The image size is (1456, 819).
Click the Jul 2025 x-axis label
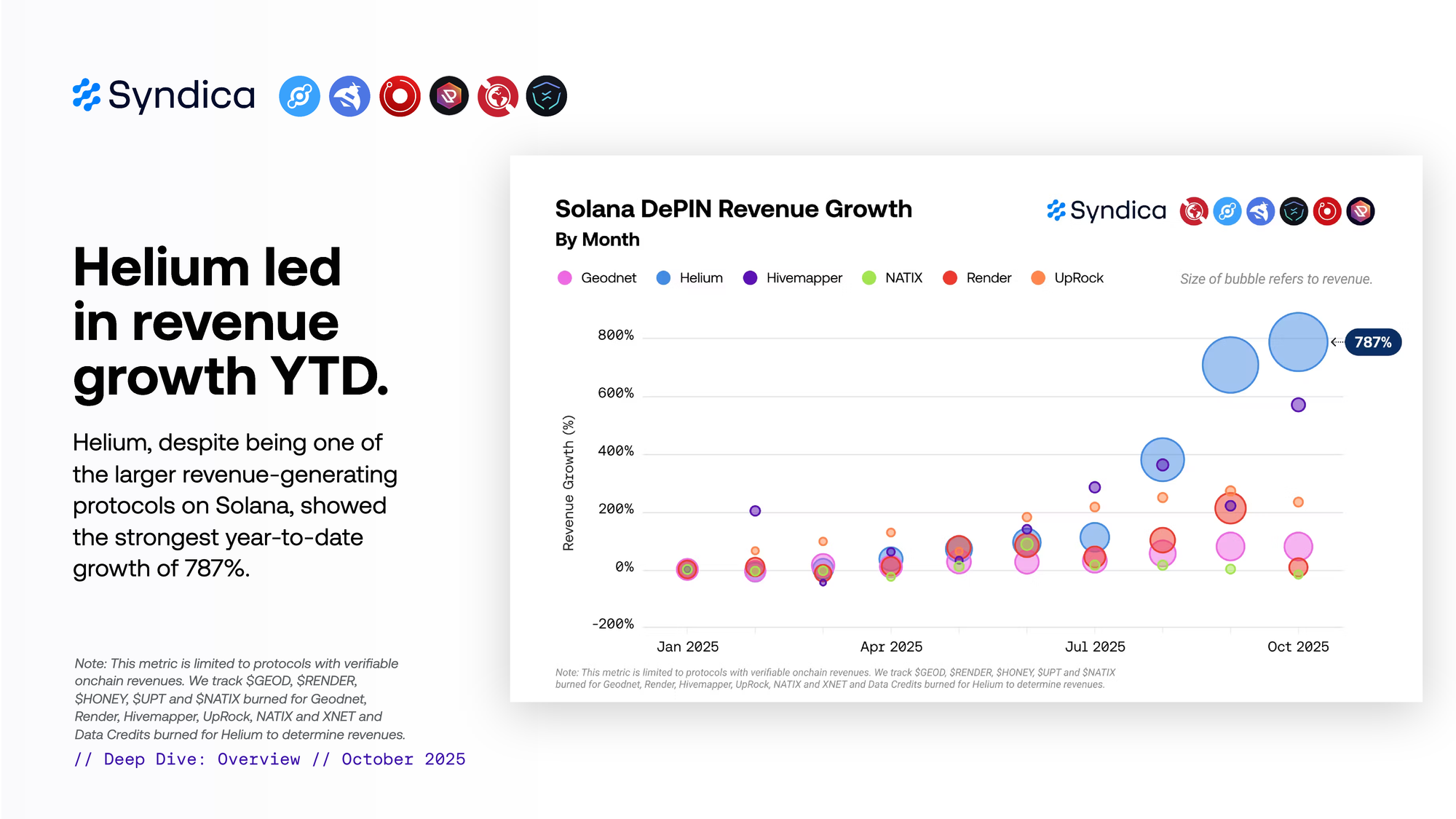(1095, 646)
